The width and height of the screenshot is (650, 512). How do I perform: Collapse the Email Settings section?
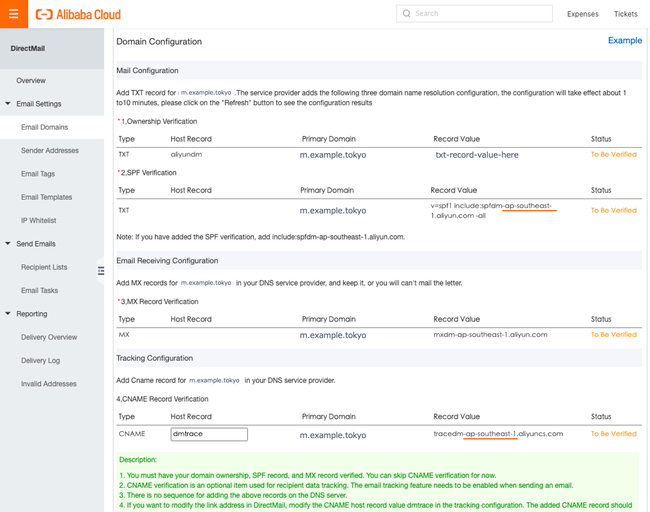(8, 104)
